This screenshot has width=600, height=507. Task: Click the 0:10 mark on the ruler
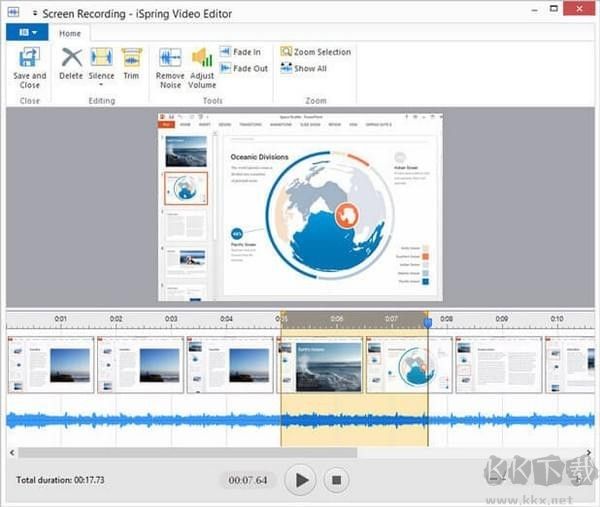click(x=557, y=319)
